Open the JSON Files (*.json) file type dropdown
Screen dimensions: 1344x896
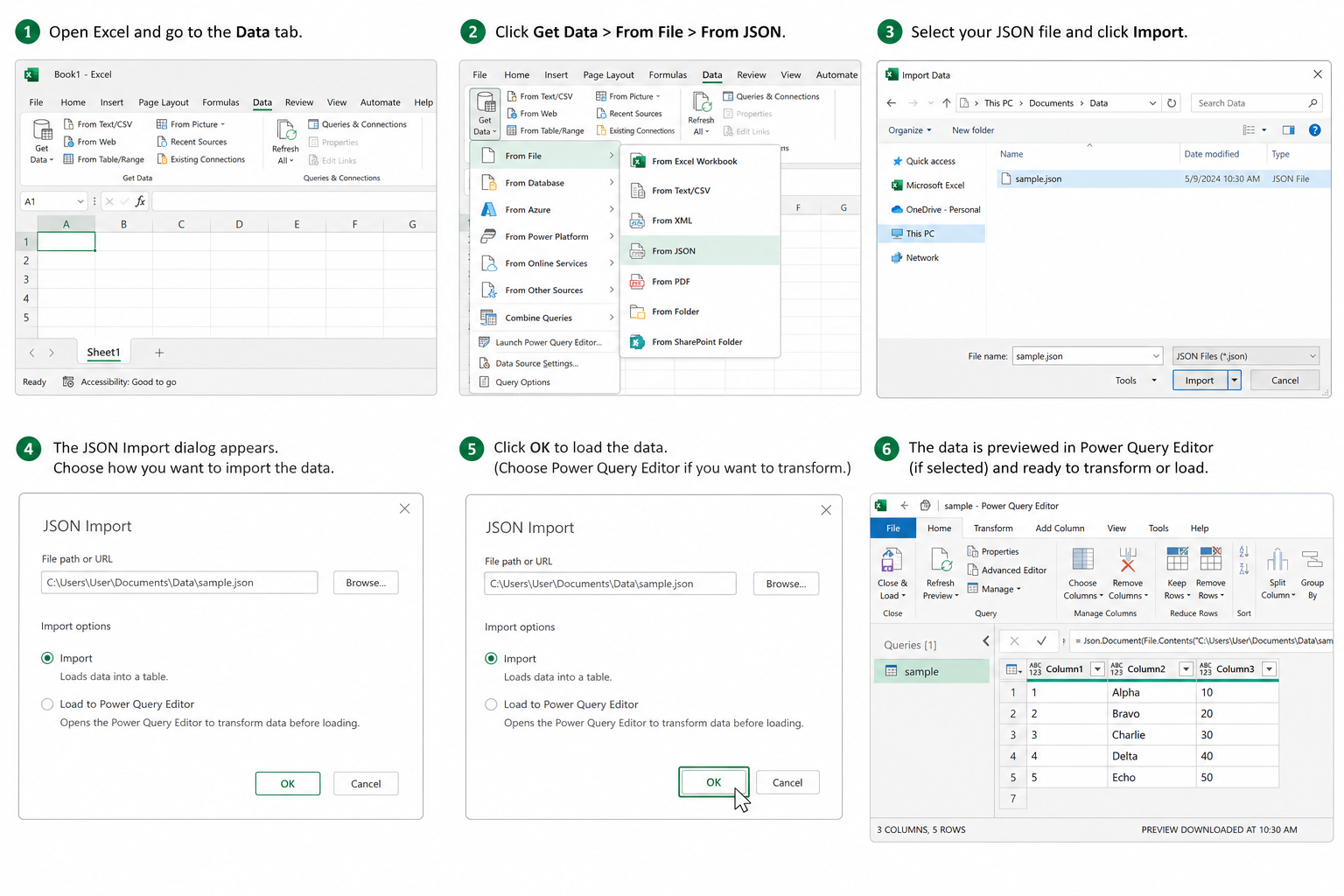pos(1245,356)
